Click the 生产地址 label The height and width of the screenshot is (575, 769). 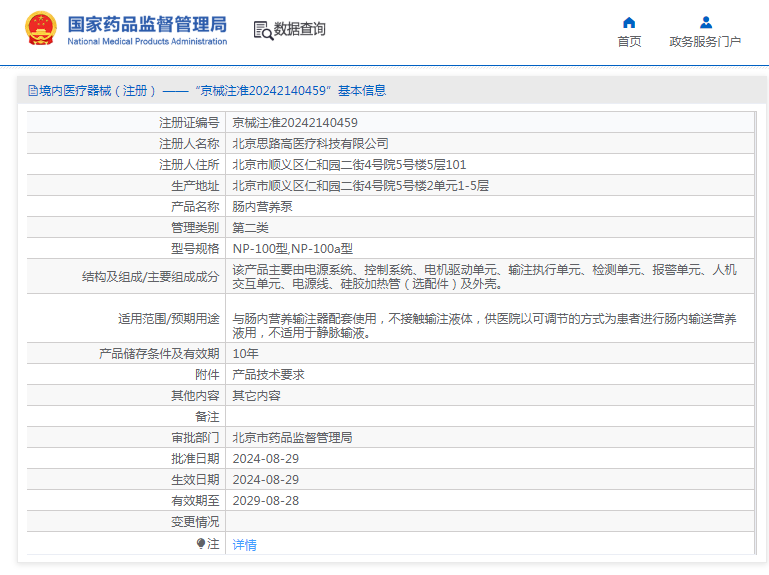click(x=195, y=186)
